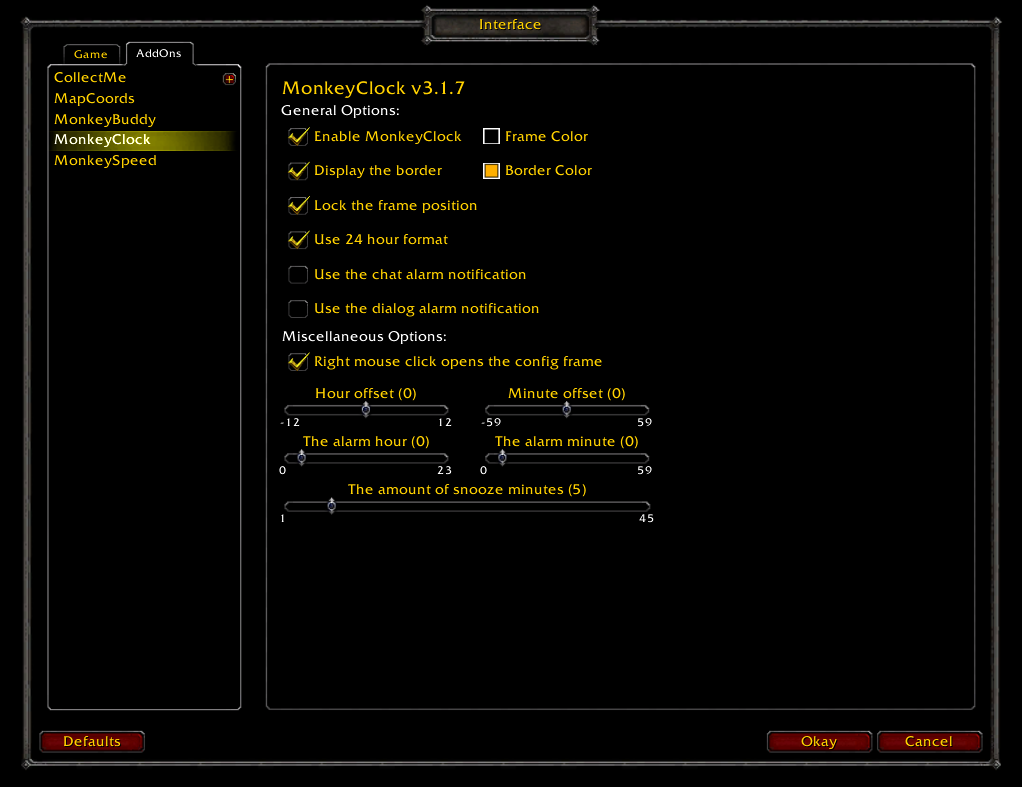Select the MonkeyClock addon entry

(102, 140)
